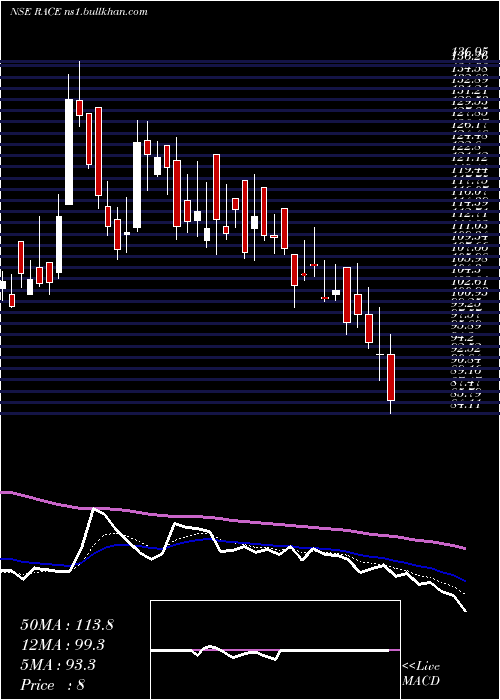Click the 121.12 price axis label
Image resolution: width=500 pixels, height=700 pixels.
[468, 158]
